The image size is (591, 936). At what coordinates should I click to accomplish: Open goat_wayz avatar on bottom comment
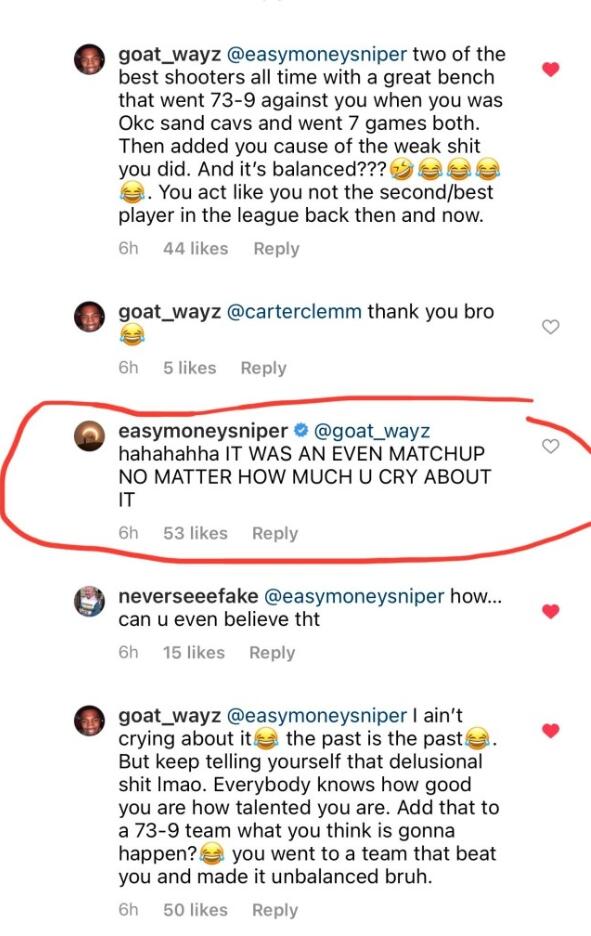coord(90,720)
